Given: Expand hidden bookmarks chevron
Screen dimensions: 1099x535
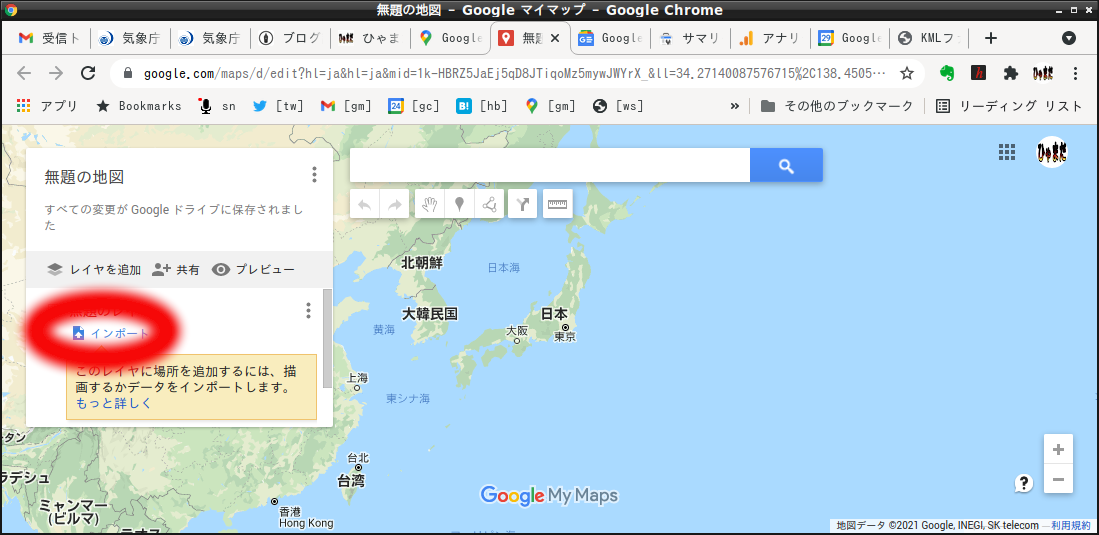Looking at the screenshot, I should (x=735, y=106).
